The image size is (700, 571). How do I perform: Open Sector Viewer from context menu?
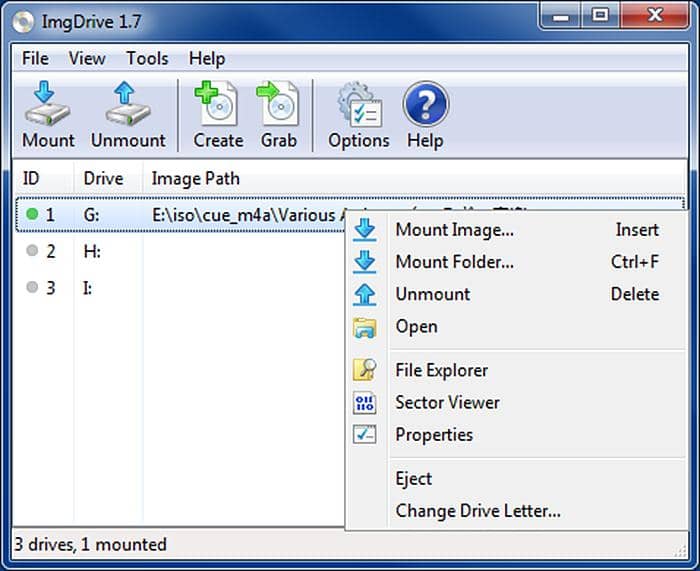tap(517, 403)
